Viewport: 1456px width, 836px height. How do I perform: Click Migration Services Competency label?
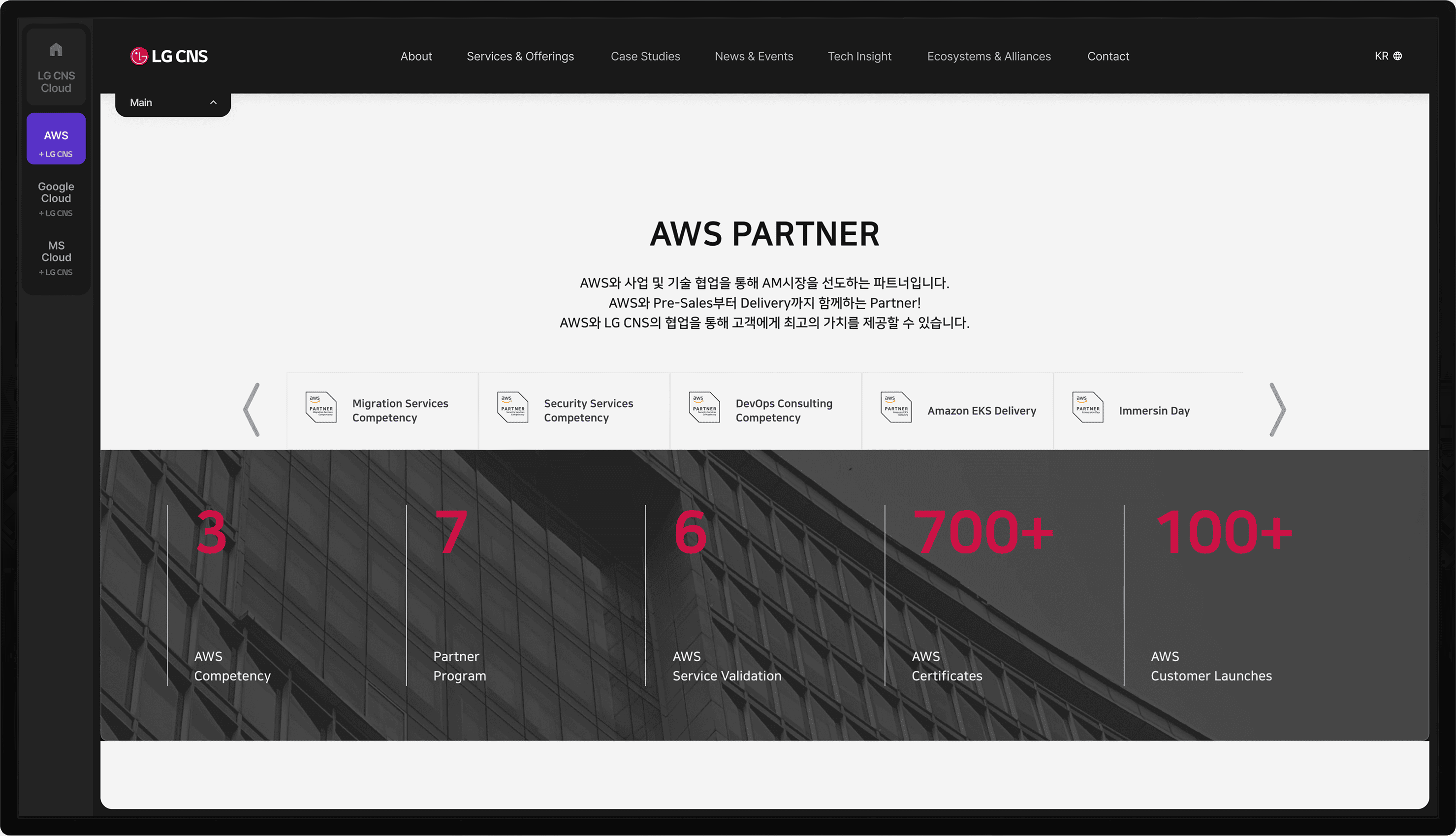400,411
